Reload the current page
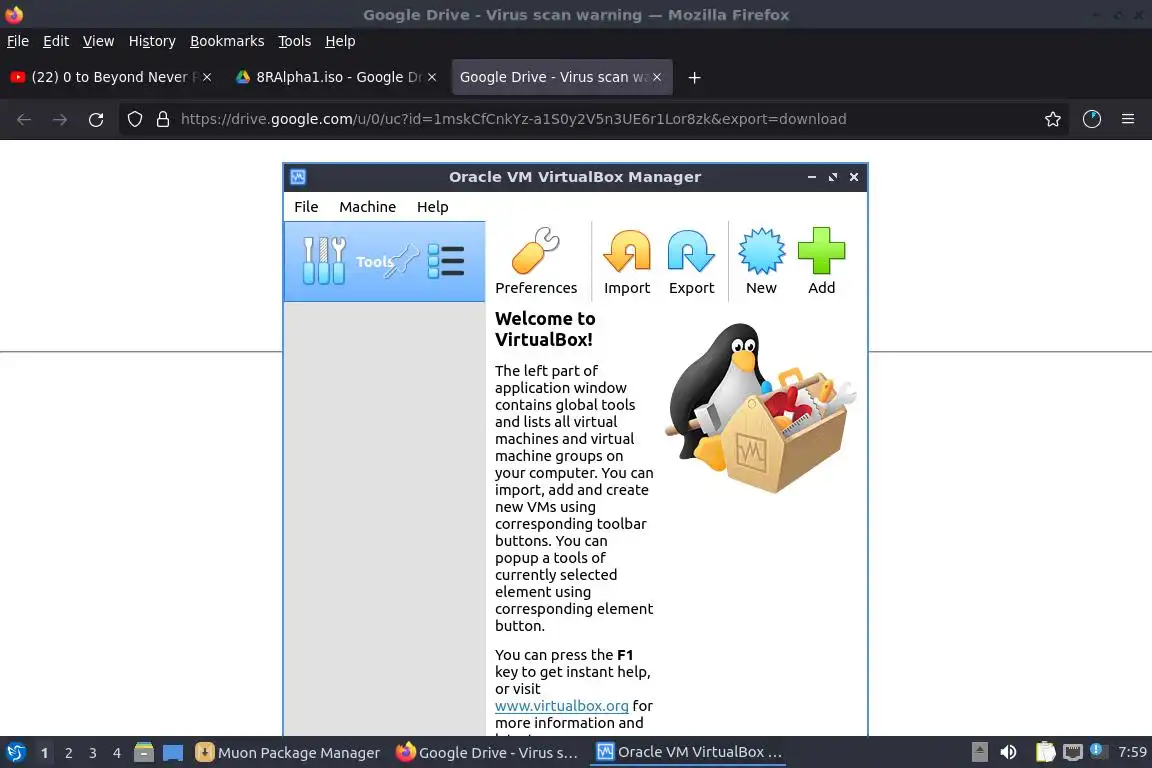1152x768 pixels. 96,119
